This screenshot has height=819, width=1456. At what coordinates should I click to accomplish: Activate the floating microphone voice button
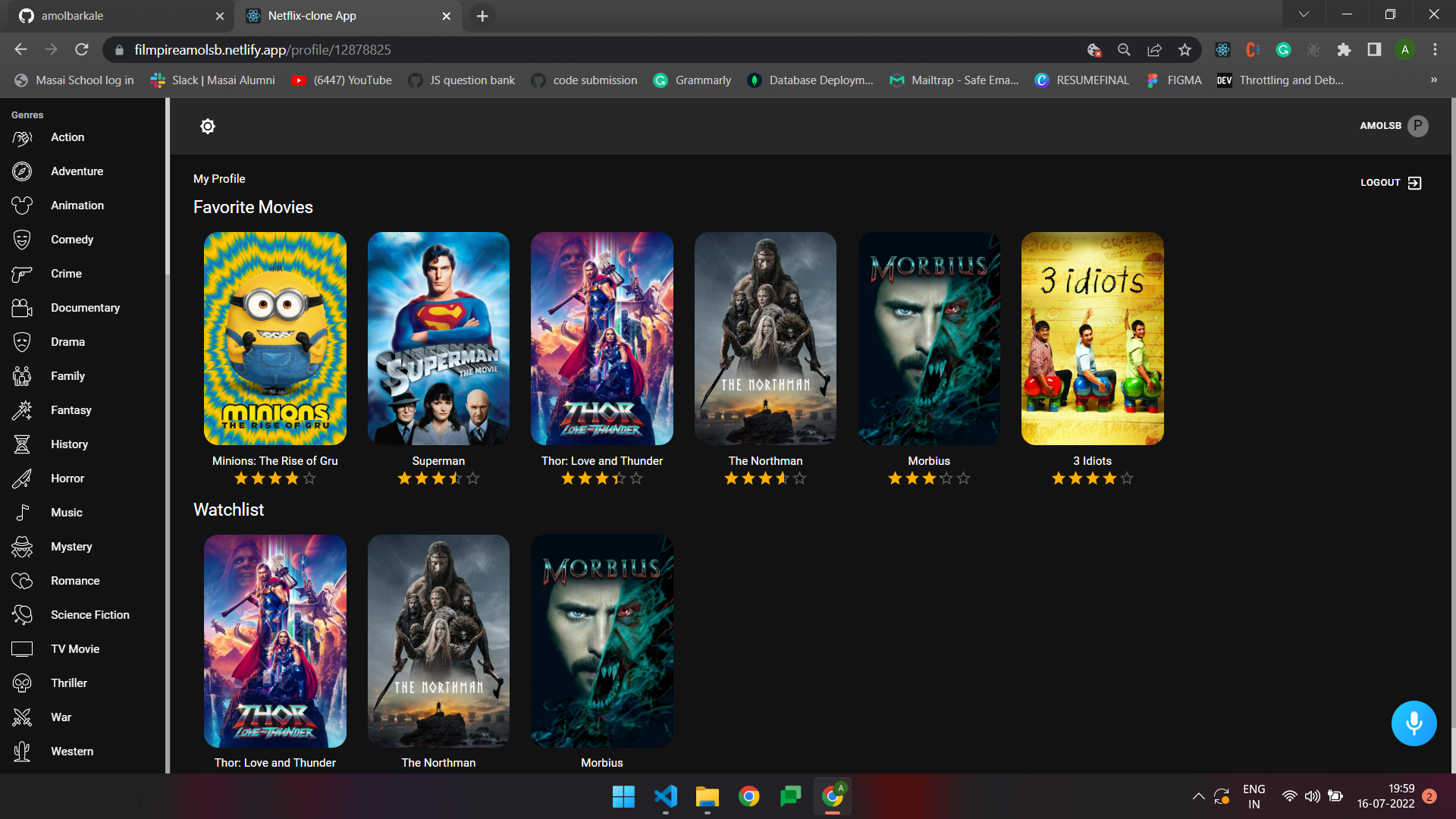tap(1414, 723)
